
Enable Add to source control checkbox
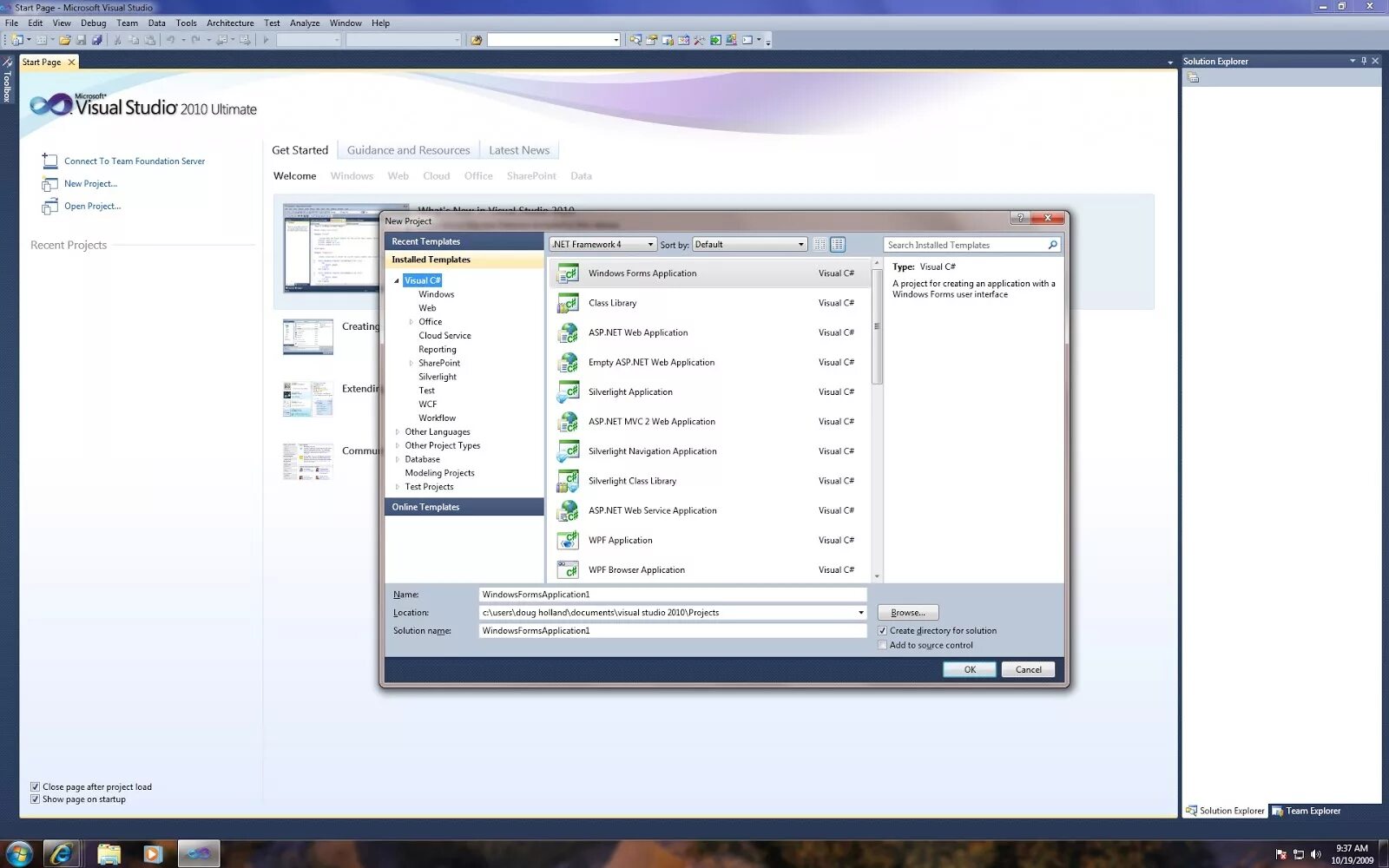[x=883, y=645]
